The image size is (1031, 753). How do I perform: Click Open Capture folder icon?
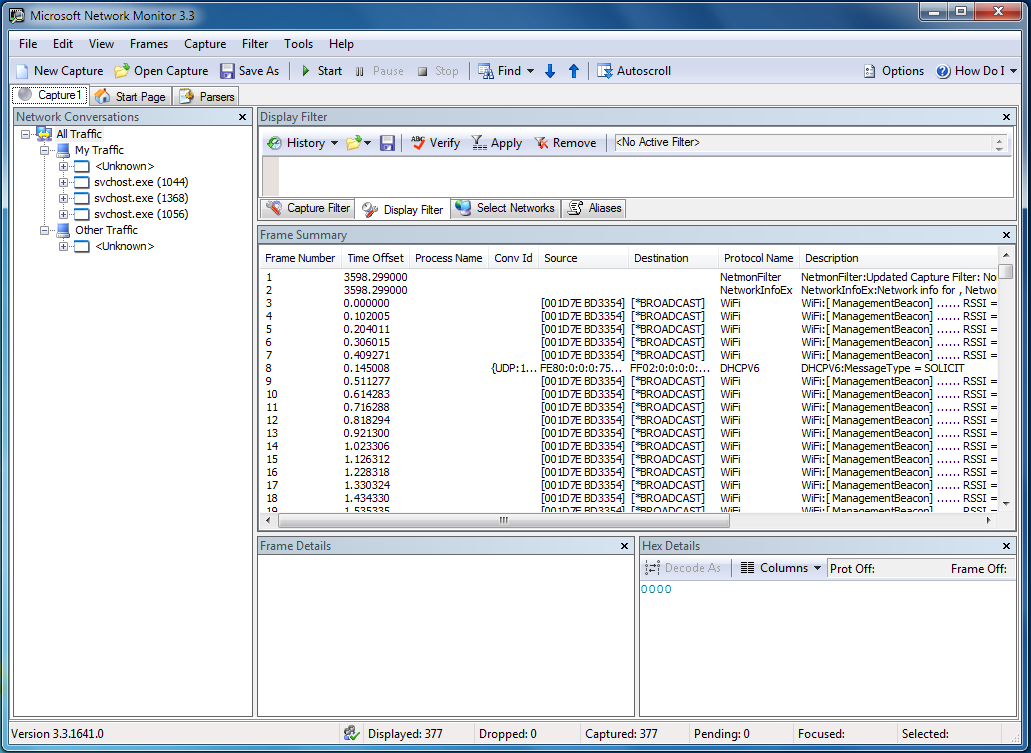pyautogui.click(x=121, y=71)
